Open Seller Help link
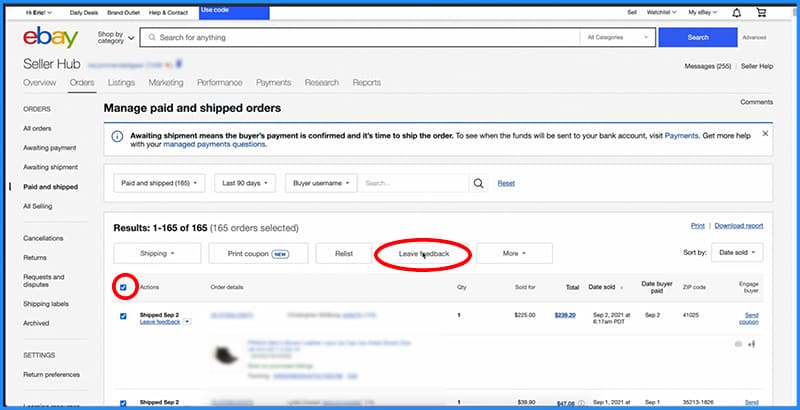Image resolution: width=800 pixels, height=410 pixels. pyautogui.click(x=757, y=66)
